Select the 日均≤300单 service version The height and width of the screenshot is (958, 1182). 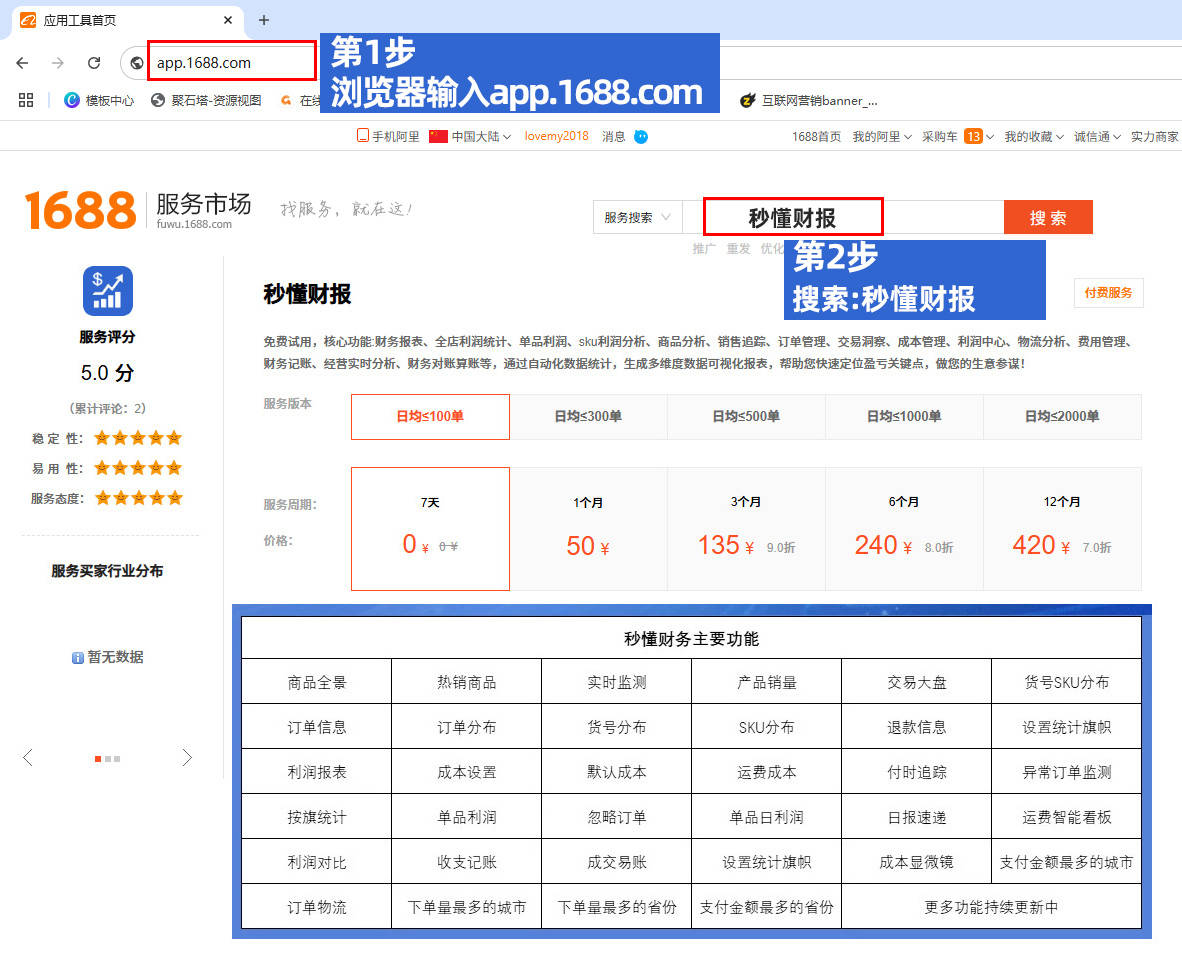click(588, 417)
